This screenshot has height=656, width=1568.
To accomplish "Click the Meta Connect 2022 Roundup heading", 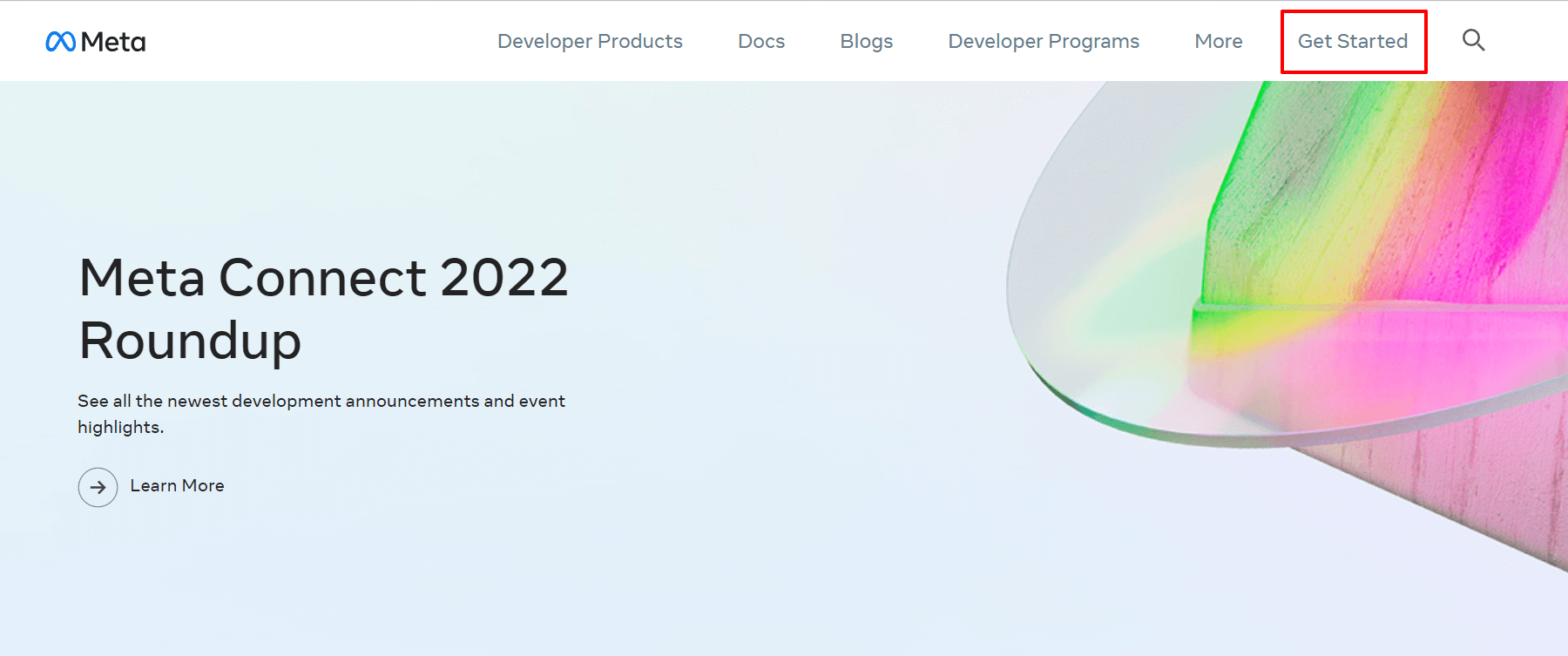I will (323, 308).
